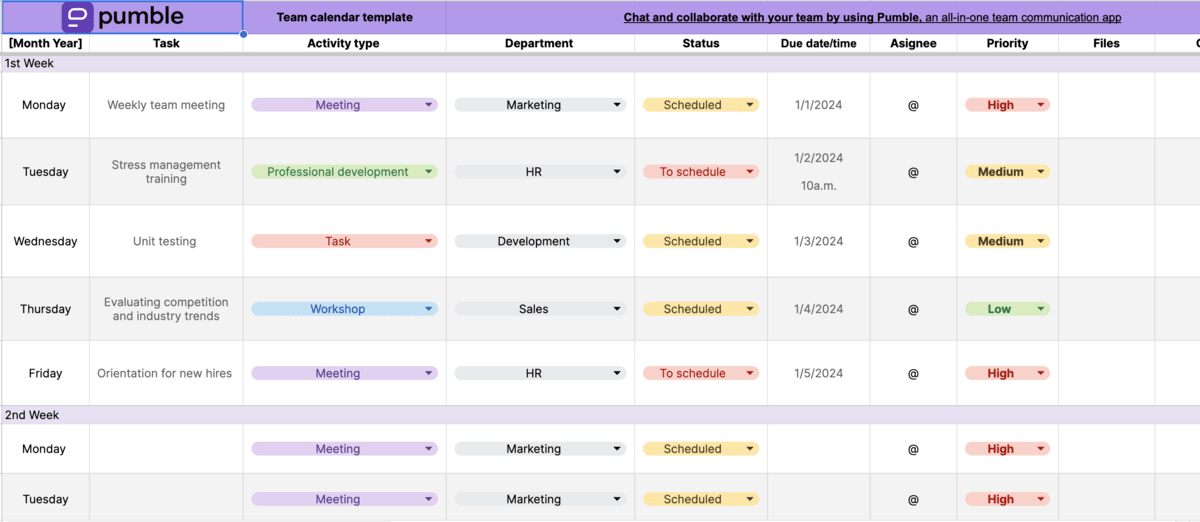This screenshot has height=522, width=1200.
Task: Select the Activity type column header
Action: coord(344,44)
